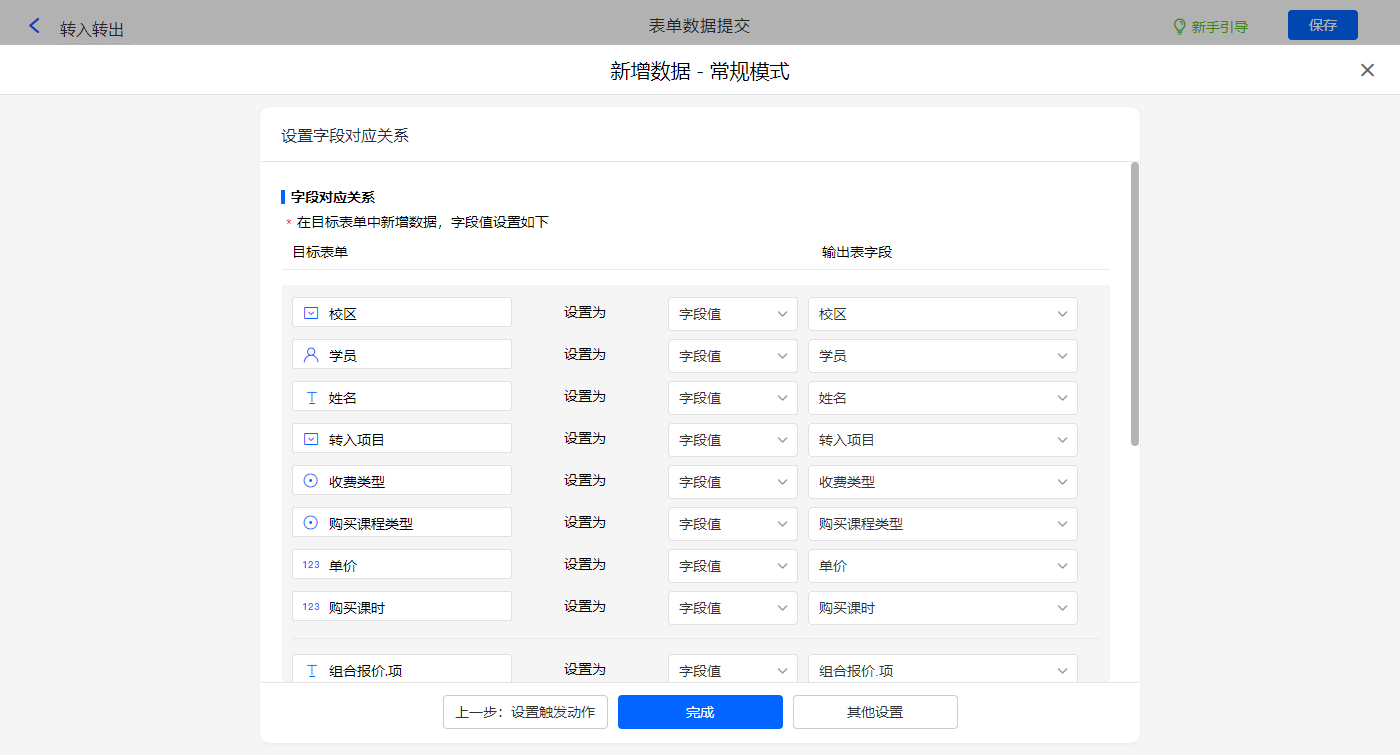Screen dimensions: 1400x755
Task: Open the 字段值 type dropdown for 校区 row
Action: coord(732,314)
